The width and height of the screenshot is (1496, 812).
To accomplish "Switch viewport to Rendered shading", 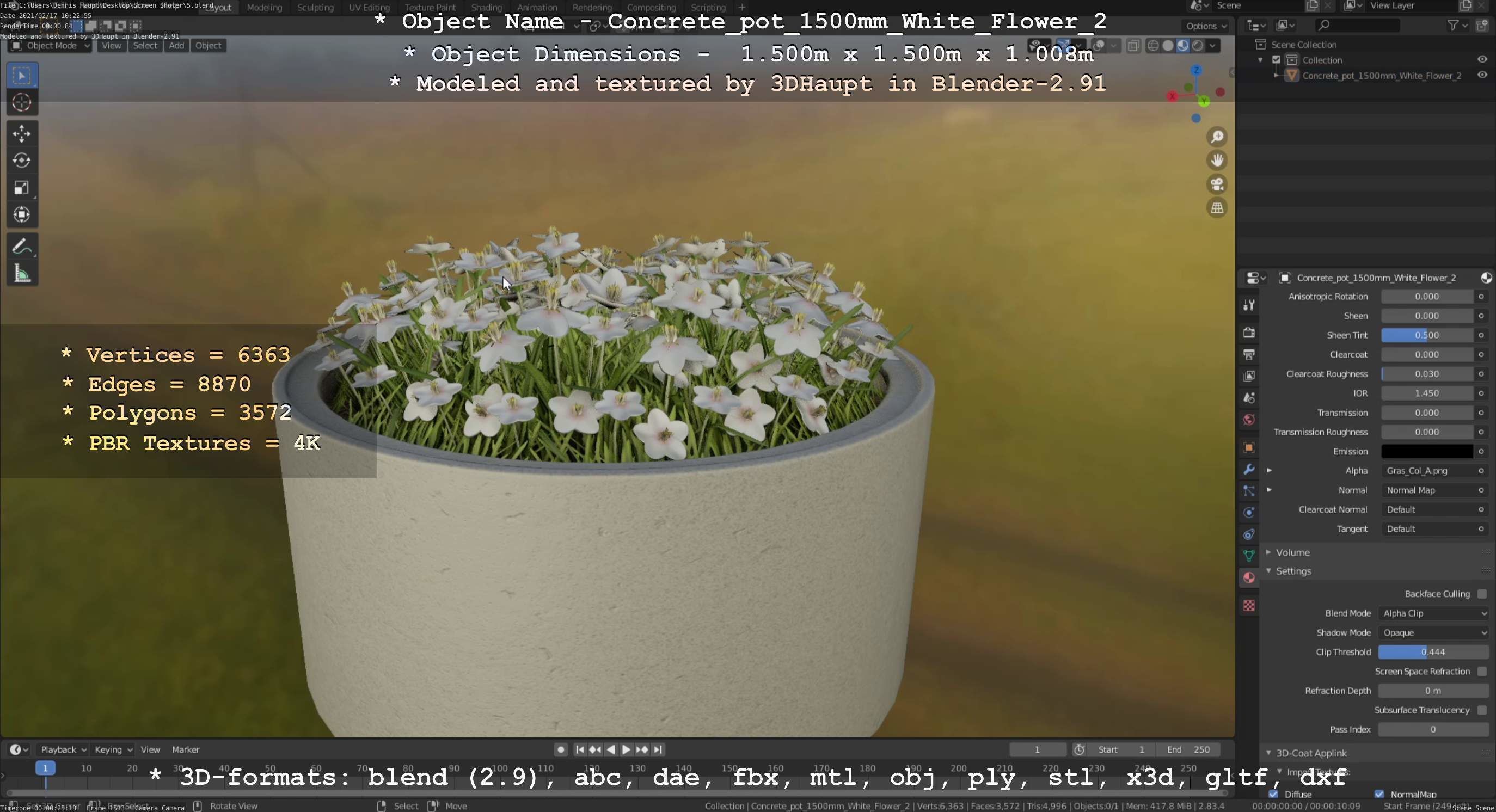I will coord(1198,46).
